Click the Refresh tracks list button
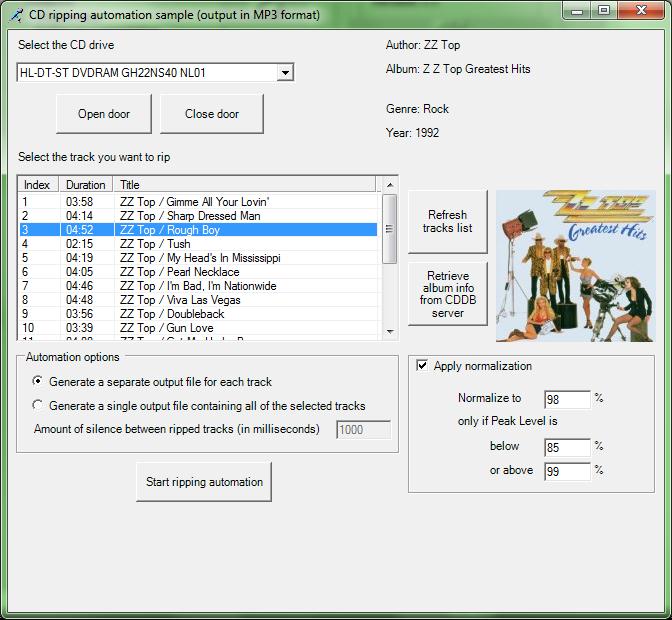The image size is (672, 620). tap(447, 222)
